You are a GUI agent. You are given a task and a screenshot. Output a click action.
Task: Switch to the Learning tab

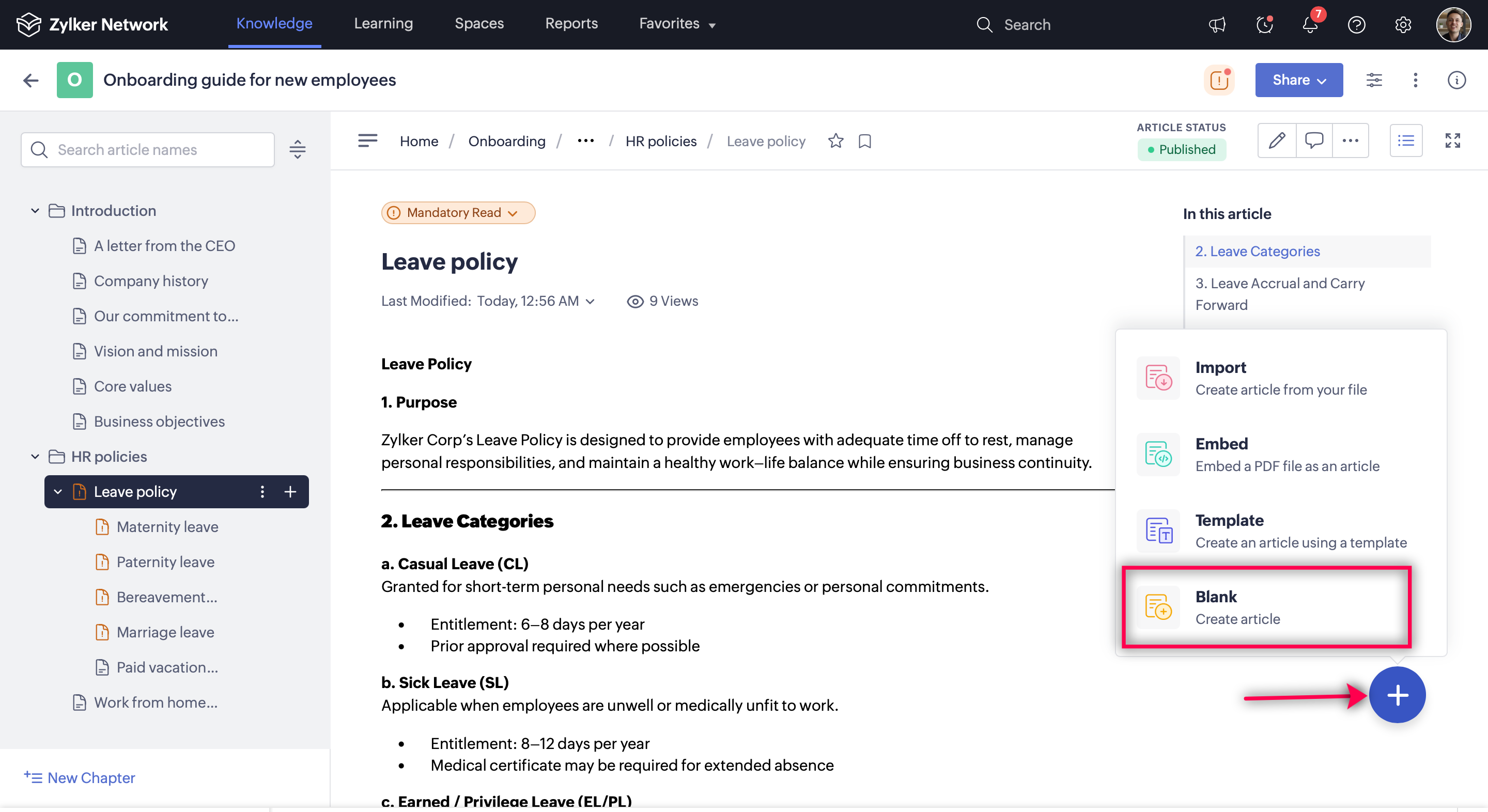click(x=383, y=24)
